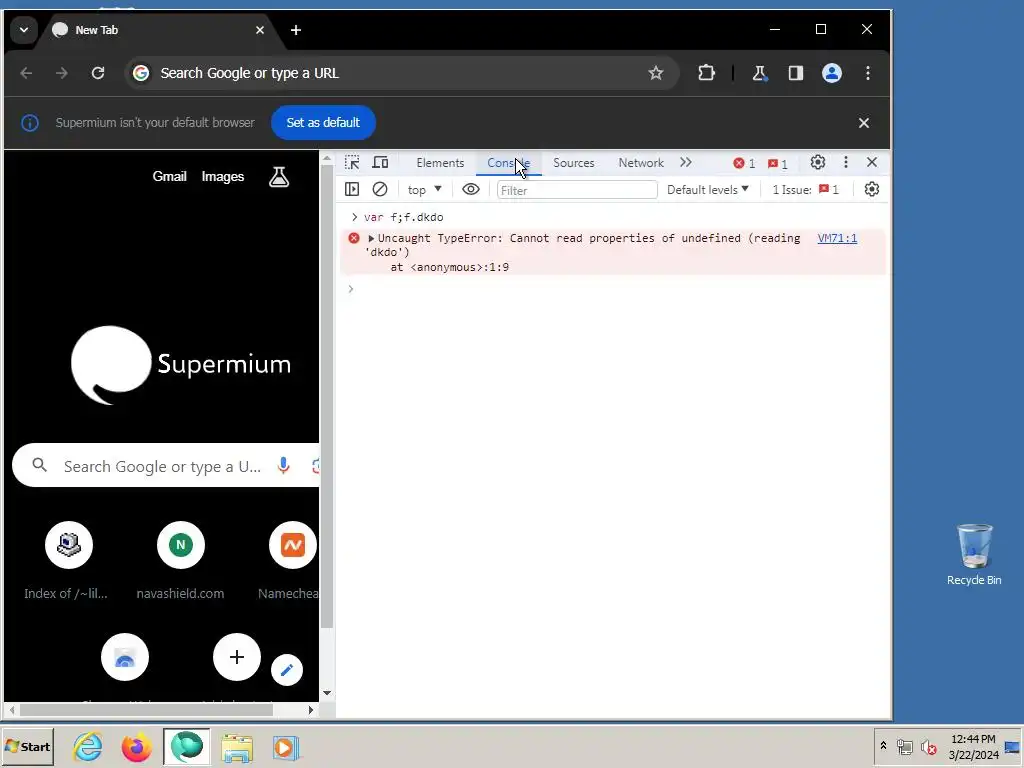Image resolution: width=1024 pixels, height=768 pixels.
Task: Close the New Tab tab
Action: coord(260,30)
